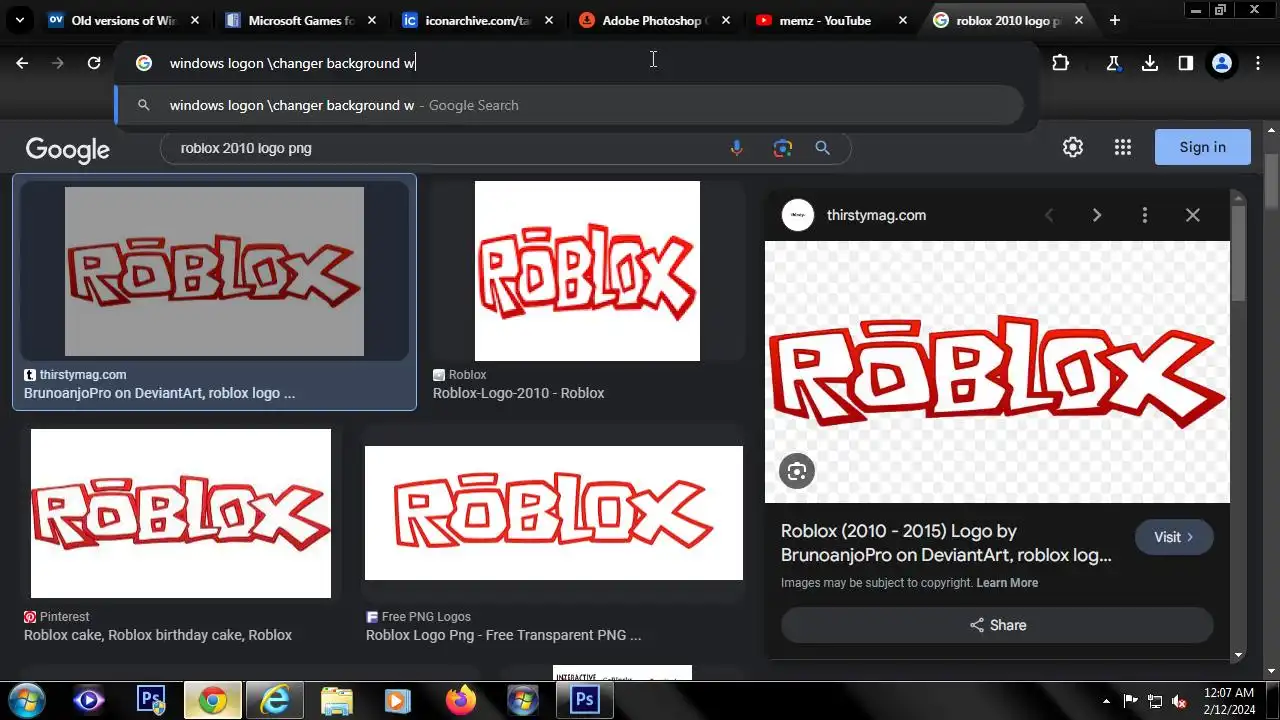Open the Windows Start button
Image resolution: width=1280 pixels, height=720 pixels.
[x=26, y=700]
